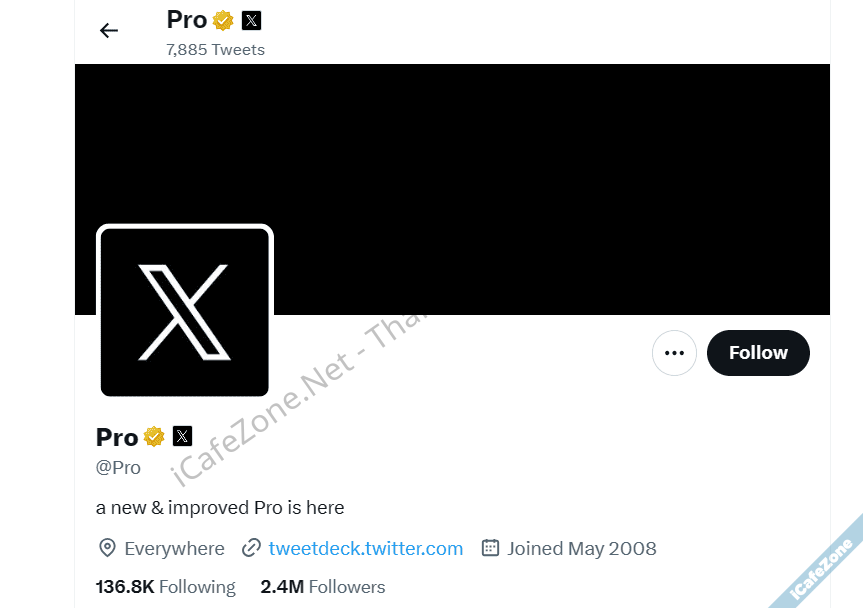
Task: Click the gold verified badge in header
Action: pyautogui.click(x=223, y=20)
